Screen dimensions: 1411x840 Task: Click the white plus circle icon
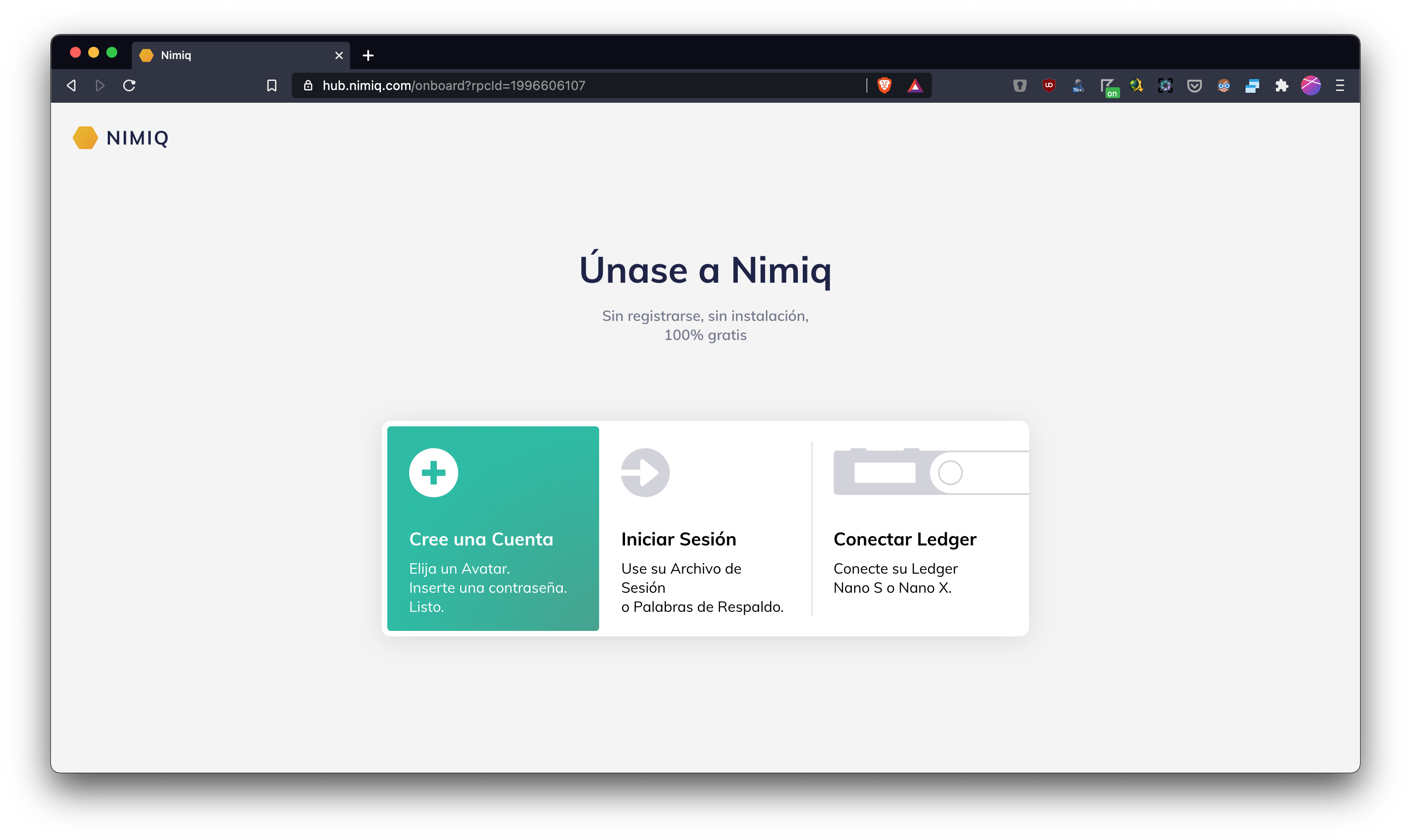[x=434, y=473]
